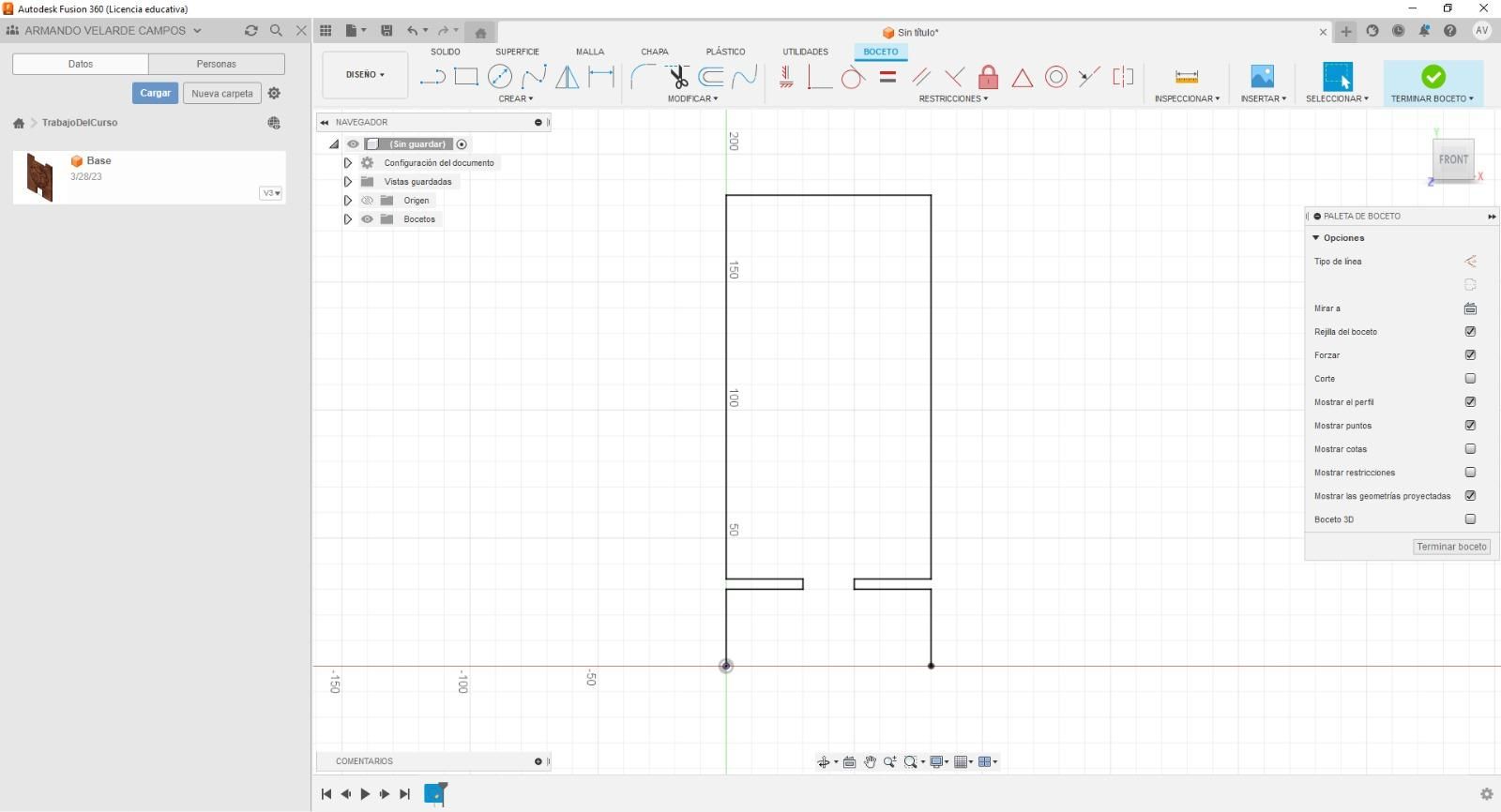Expand Configuración del documento node

347,163
